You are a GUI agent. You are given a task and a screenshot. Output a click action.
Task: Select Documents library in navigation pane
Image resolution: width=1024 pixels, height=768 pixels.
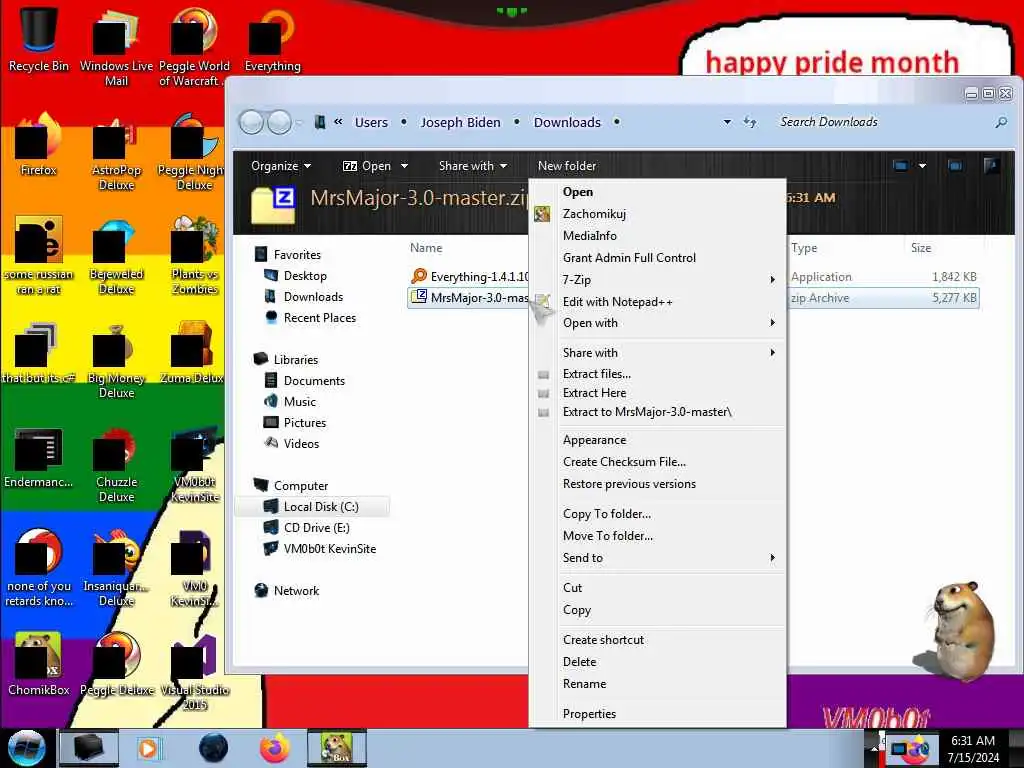pos(313,381)
